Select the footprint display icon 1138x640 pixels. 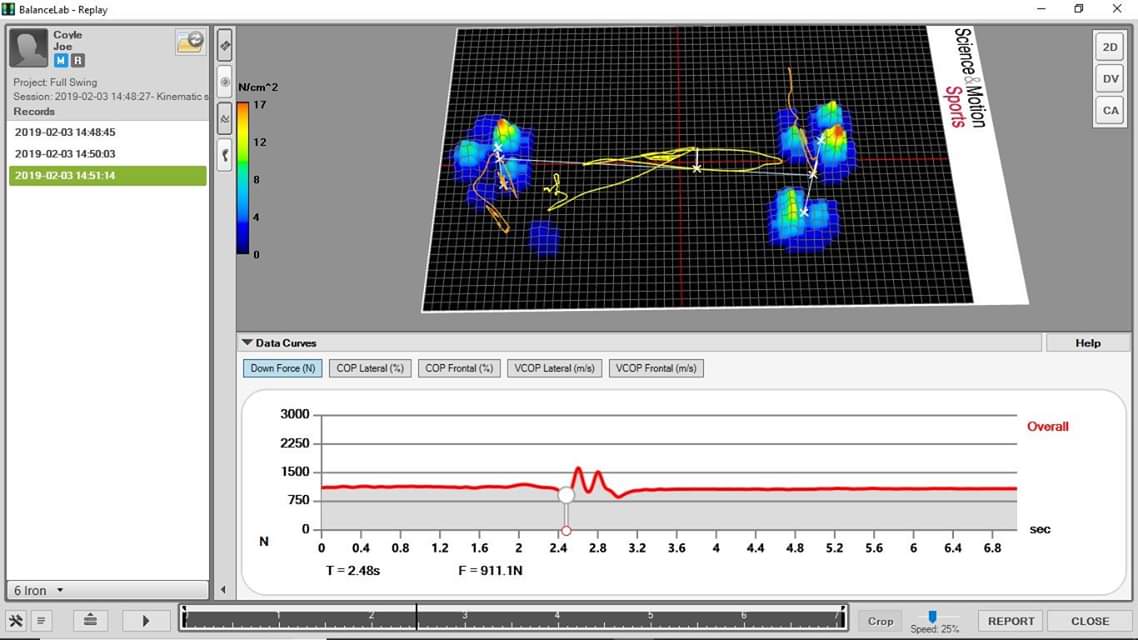click(x=224, y=155)
